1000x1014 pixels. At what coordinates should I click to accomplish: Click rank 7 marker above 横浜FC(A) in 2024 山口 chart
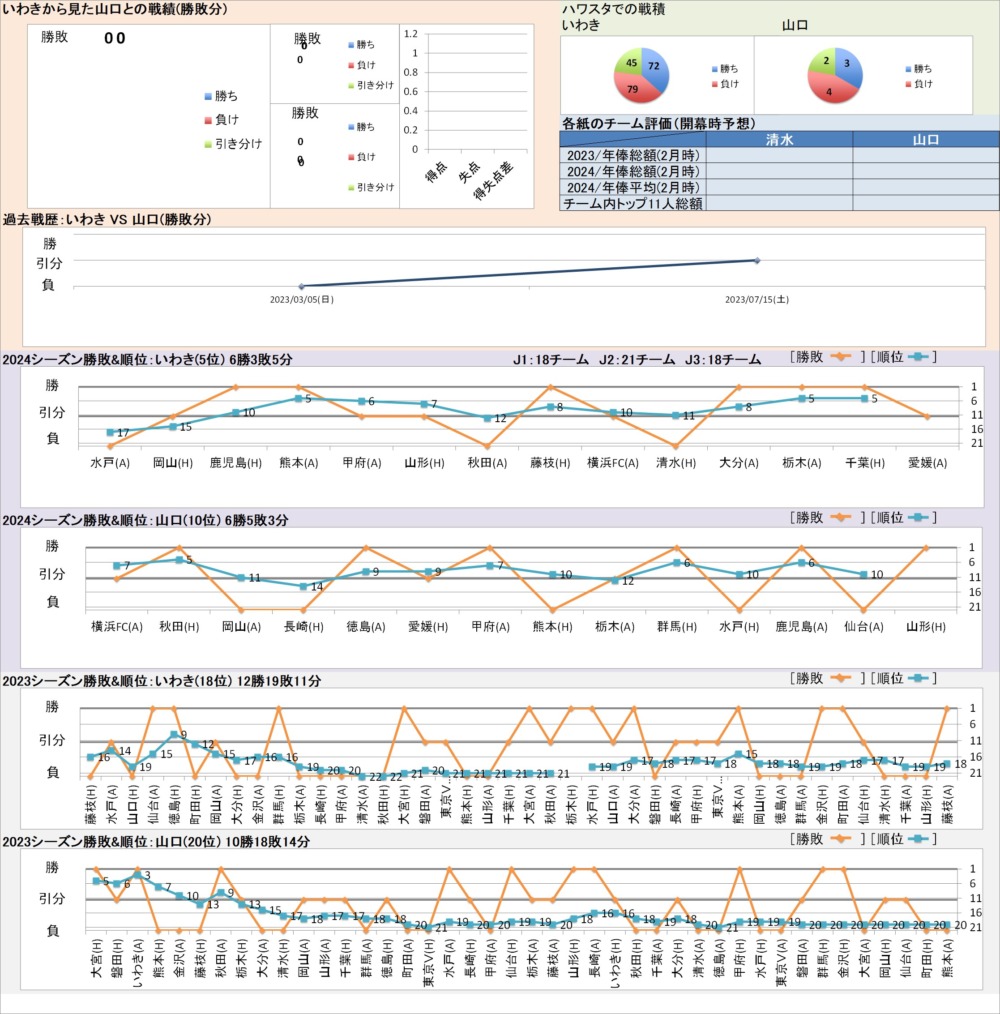point(117,566)
